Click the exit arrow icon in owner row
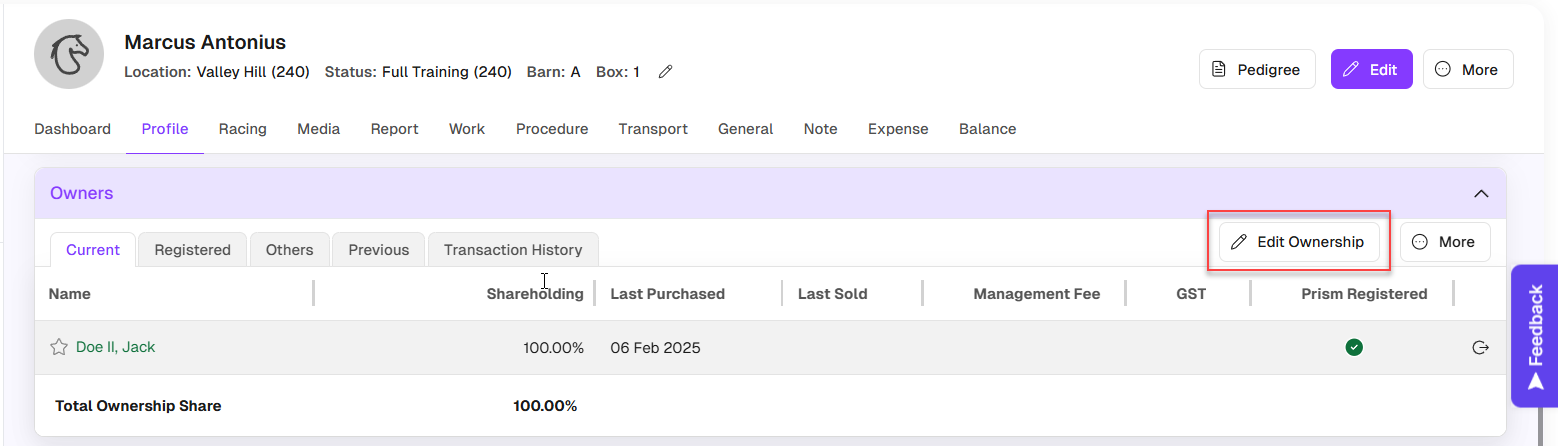Image resolution: width=1558 pixels, height=446 pixels. [x=1481, y=347]
